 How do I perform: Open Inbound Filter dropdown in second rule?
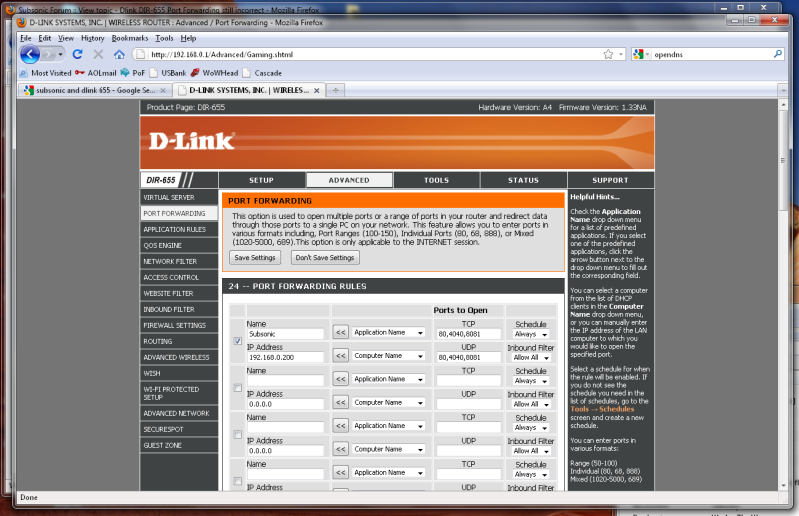tap(530, 404)
